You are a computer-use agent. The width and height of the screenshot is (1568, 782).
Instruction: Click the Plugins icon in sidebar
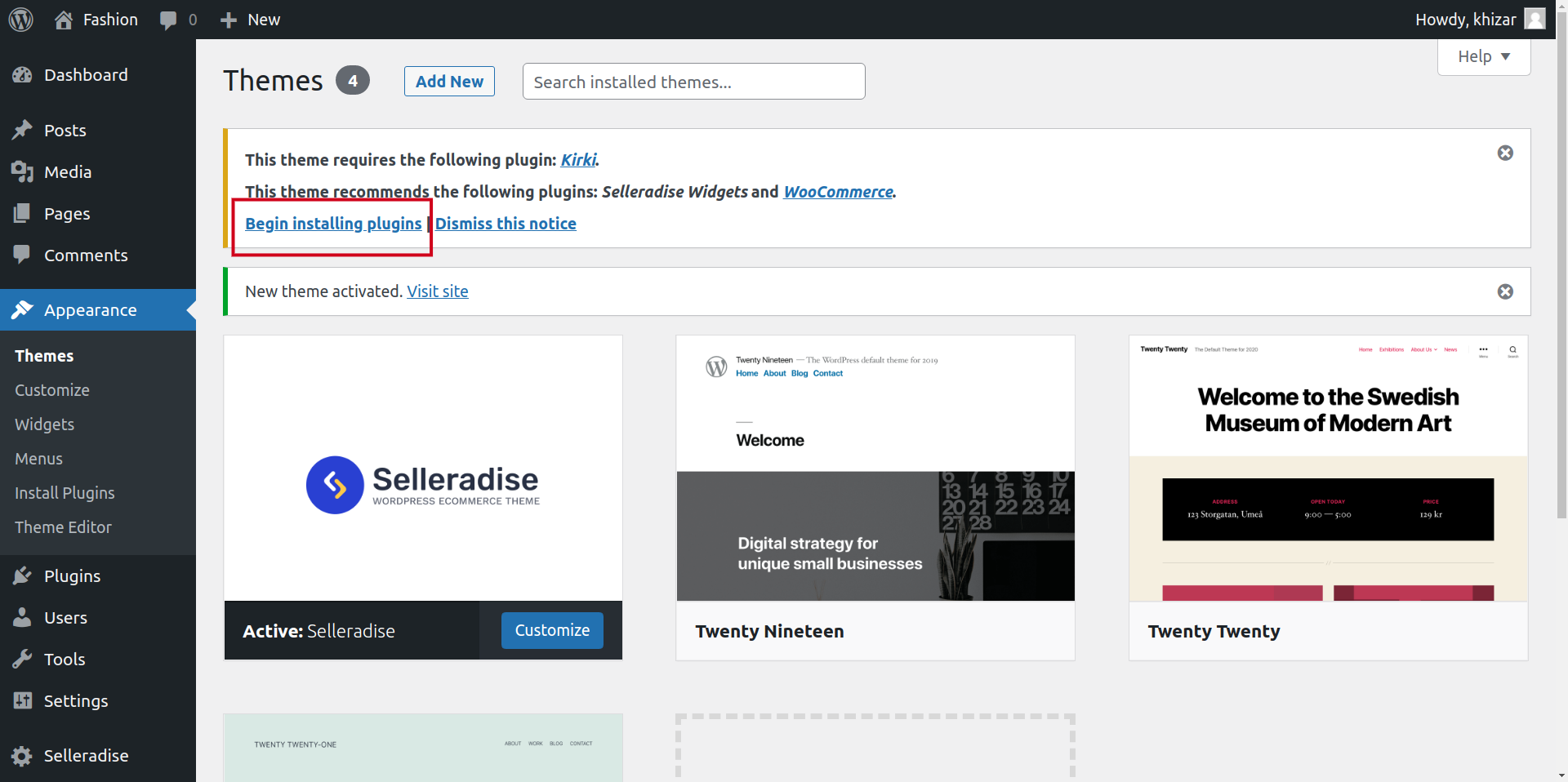tap(22, 576)
